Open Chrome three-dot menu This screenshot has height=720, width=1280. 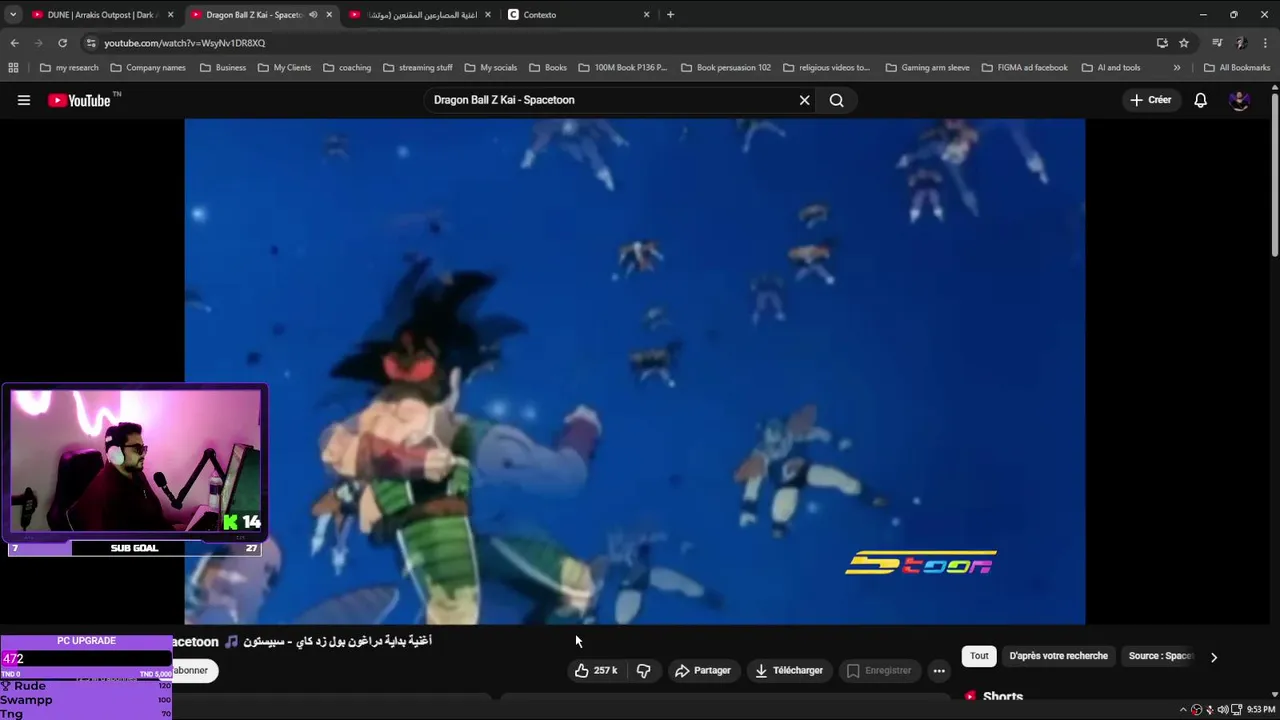tap(1266, 43)
